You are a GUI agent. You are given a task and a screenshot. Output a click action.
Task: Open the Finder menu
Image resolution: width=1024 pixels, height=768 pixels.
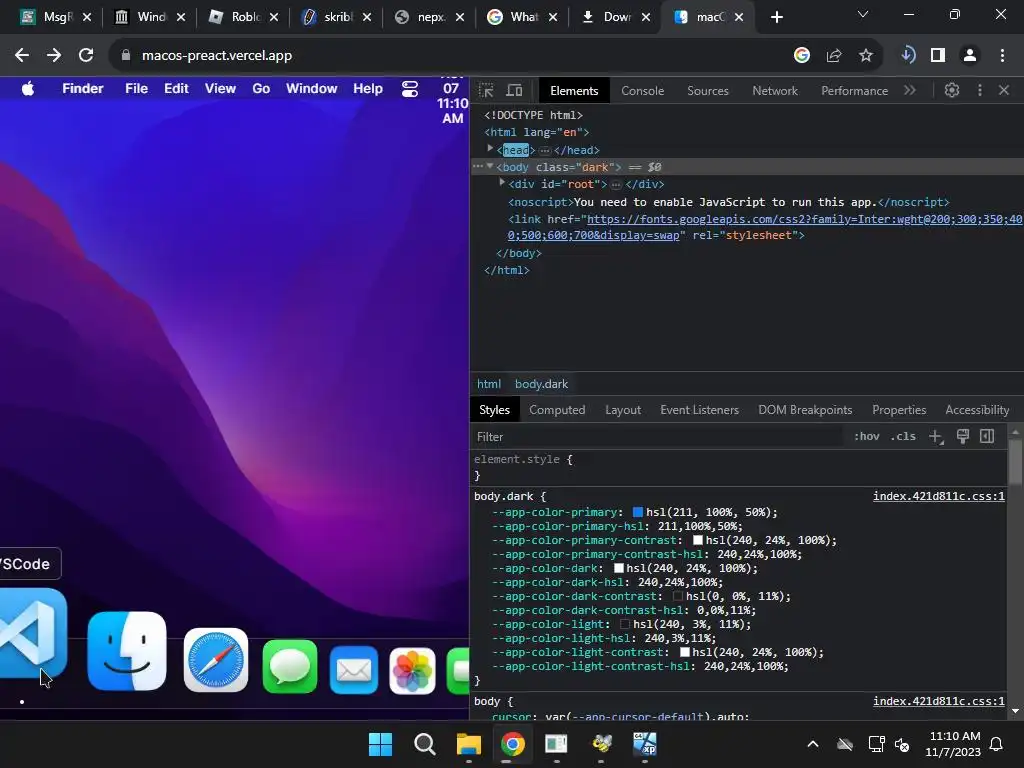(83, 89)
